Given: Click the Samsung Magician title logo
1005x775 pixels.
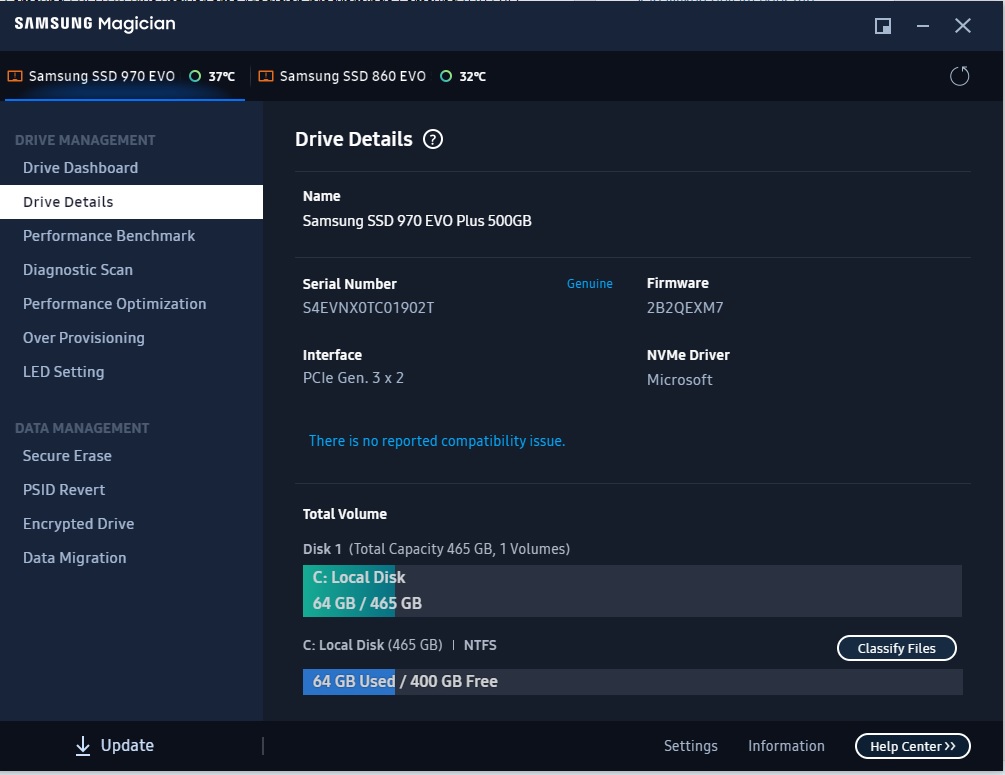Looking at the screenshot, I should coord(95,24).
